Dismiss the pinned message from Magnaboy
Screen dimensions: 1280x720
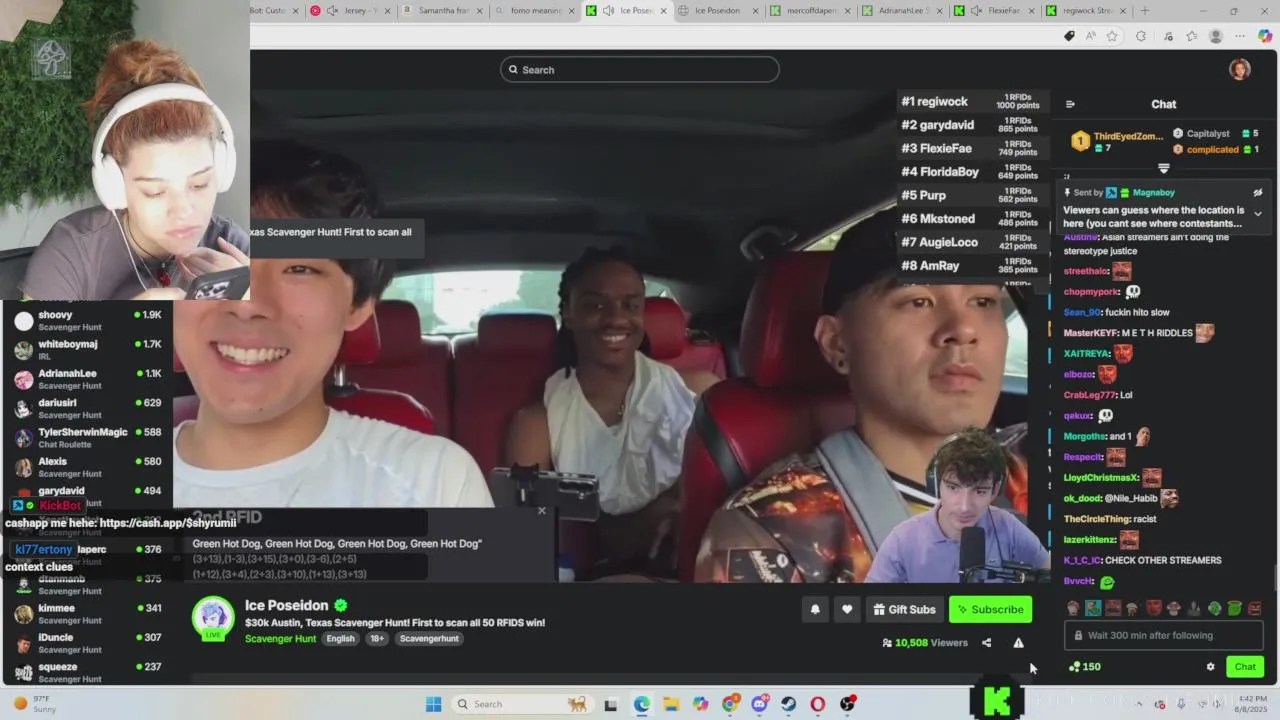[1258, 193]
